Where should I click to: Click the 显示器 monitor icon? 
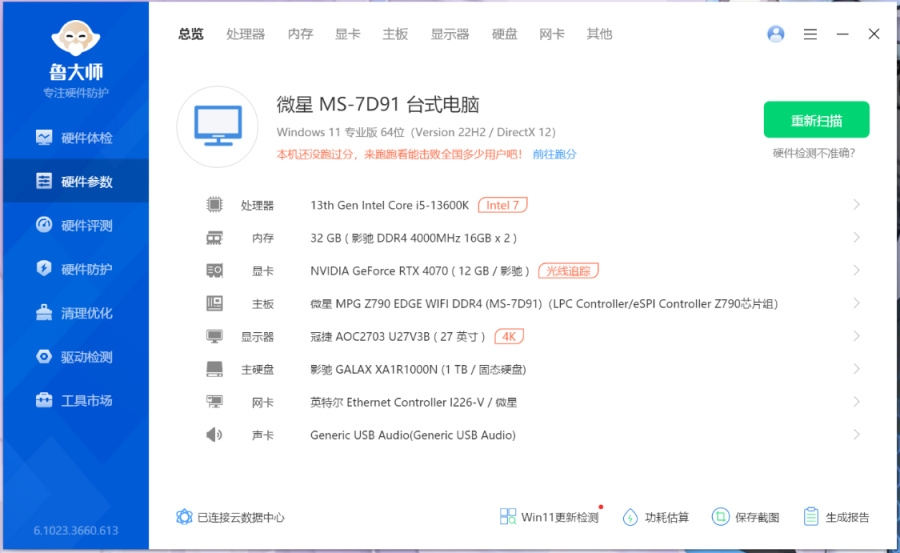[214, 337]
